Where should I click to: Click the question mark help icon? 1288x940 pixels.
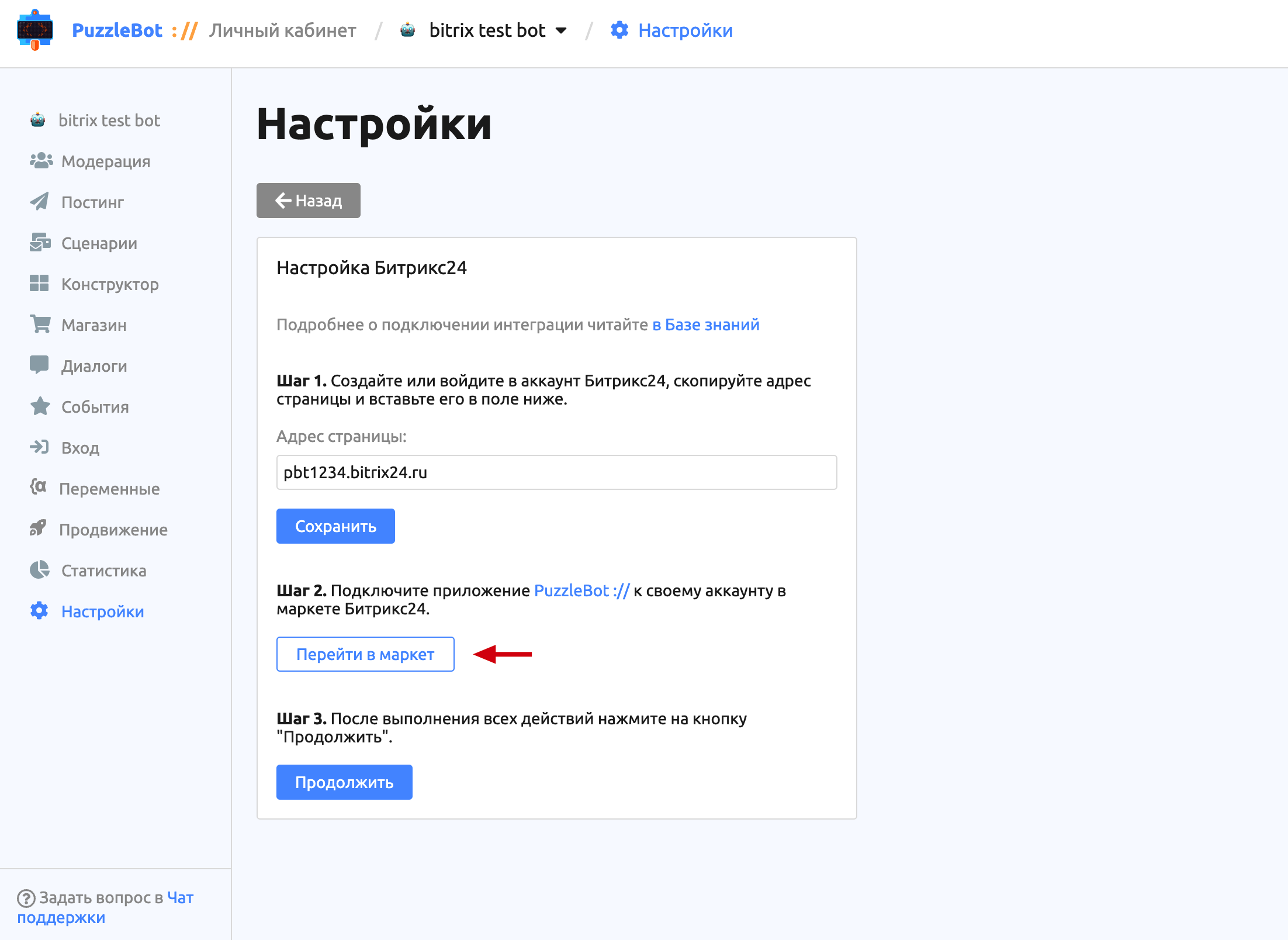pos(26,898)
